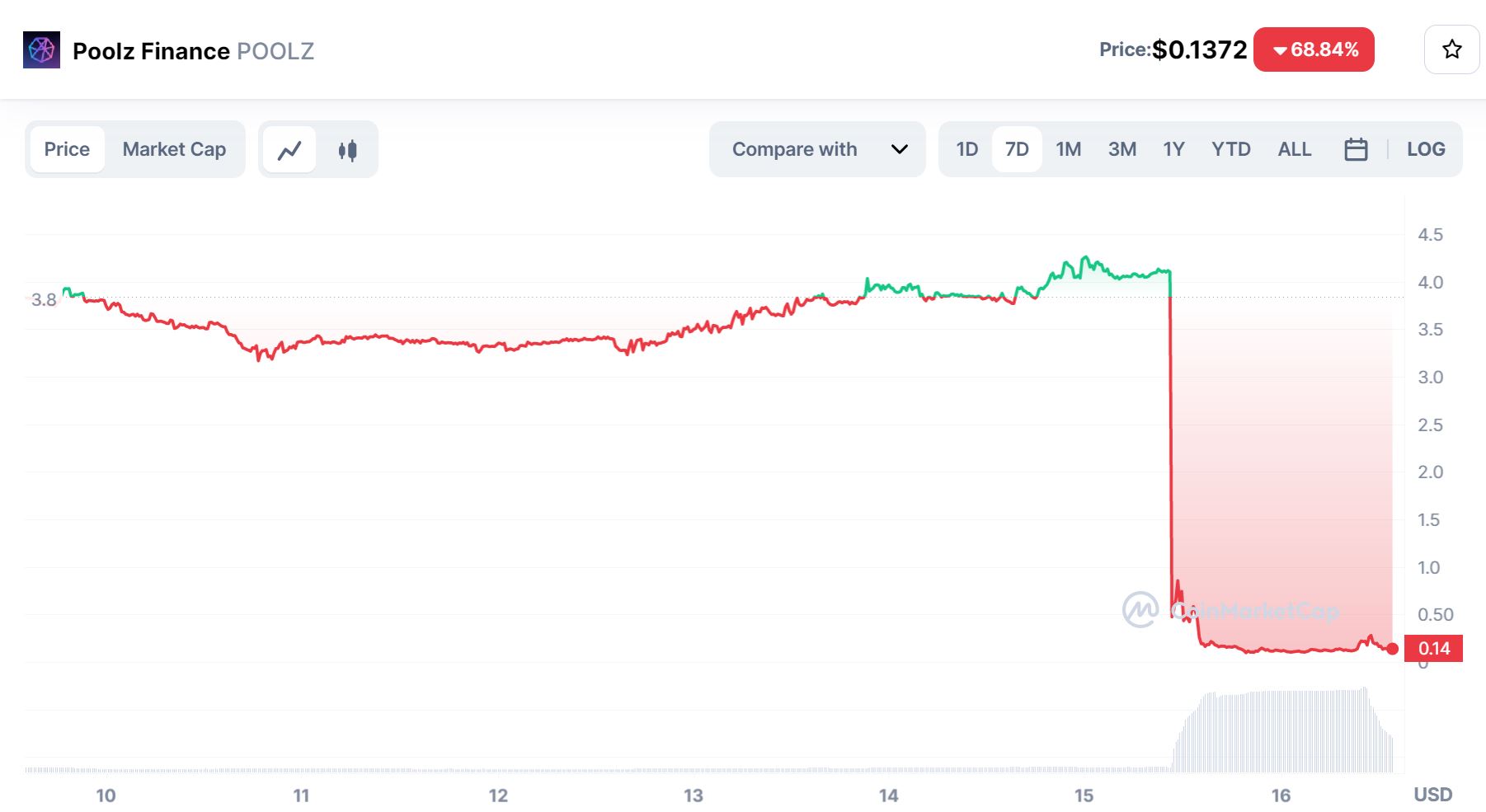This screenshot has height=812, width=1486.
Task: Click the 2.0 y-axis value
Action: pyautogui.click(x=1430, y=472)
